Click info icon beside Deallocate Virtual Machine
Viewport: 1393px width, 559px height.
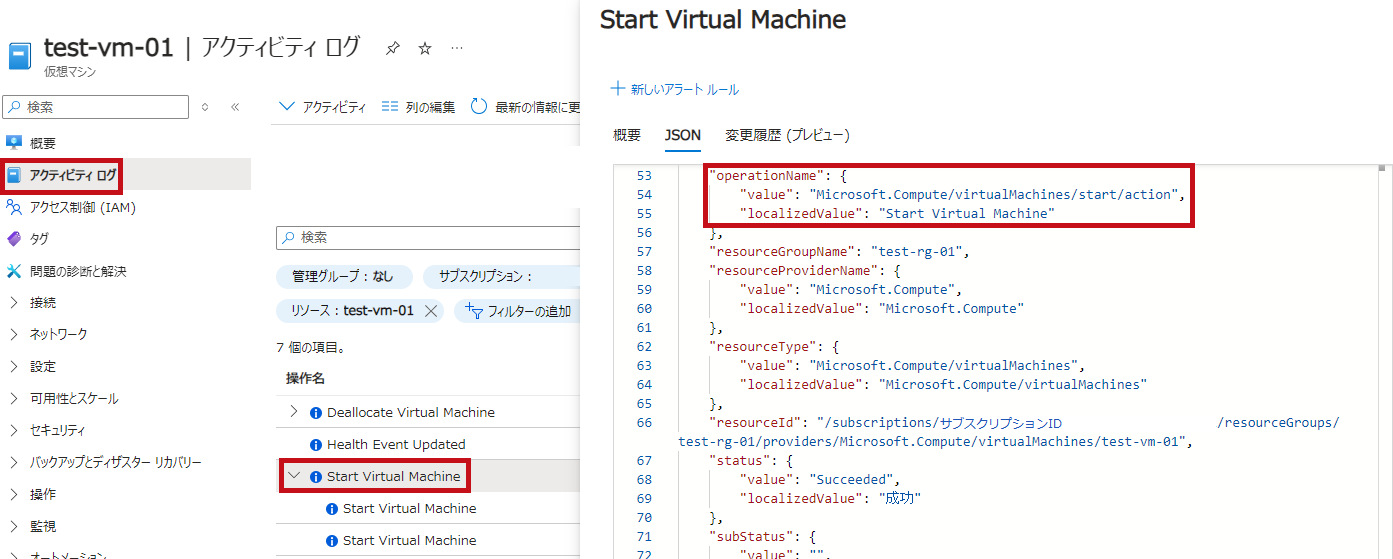click(x=316, y=413)
